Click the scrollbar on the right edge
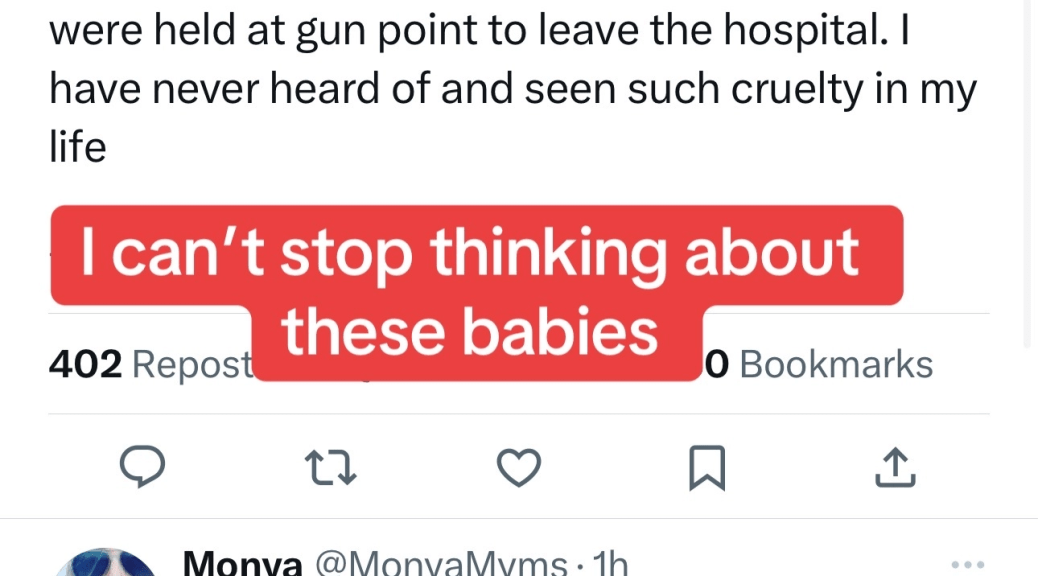Screen dimensions: 1038x576 click(1031, 170)
